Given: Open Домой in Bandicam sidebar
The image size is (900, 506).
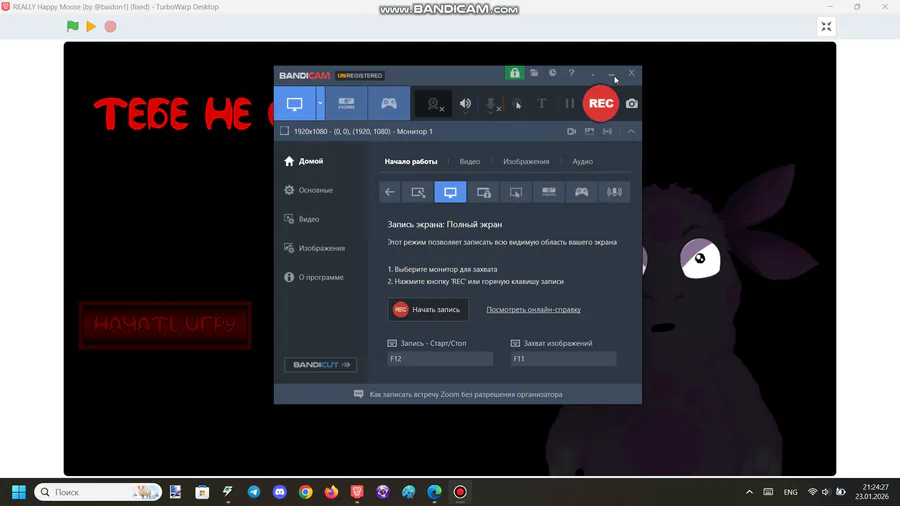Looking at the screenshot, I should tap(304, 161).
